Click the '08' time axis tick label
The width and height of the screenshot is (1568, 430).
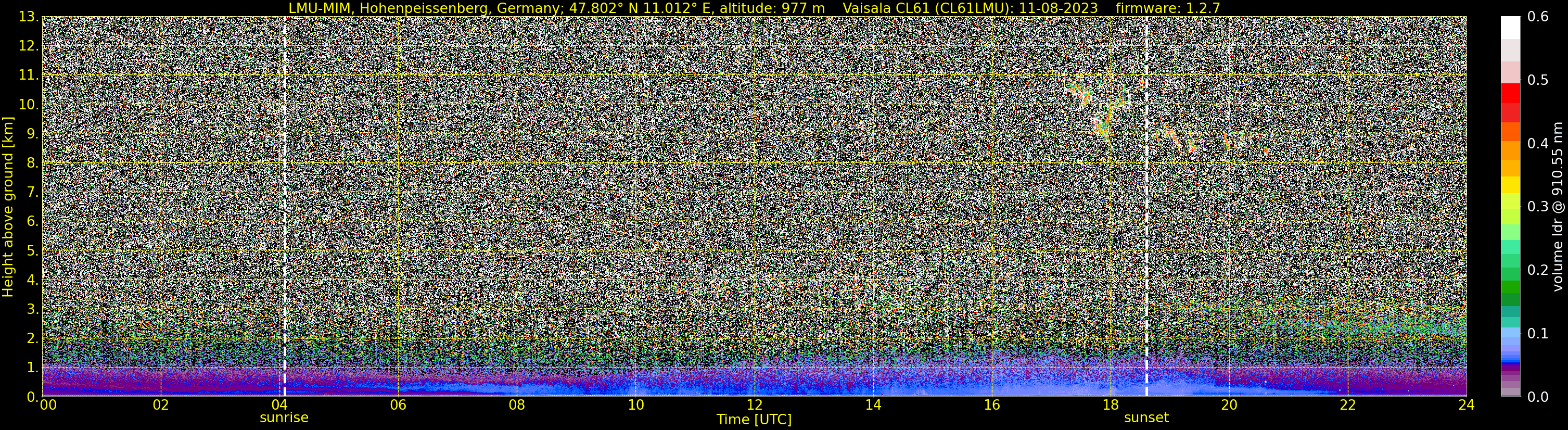[516, 405]
